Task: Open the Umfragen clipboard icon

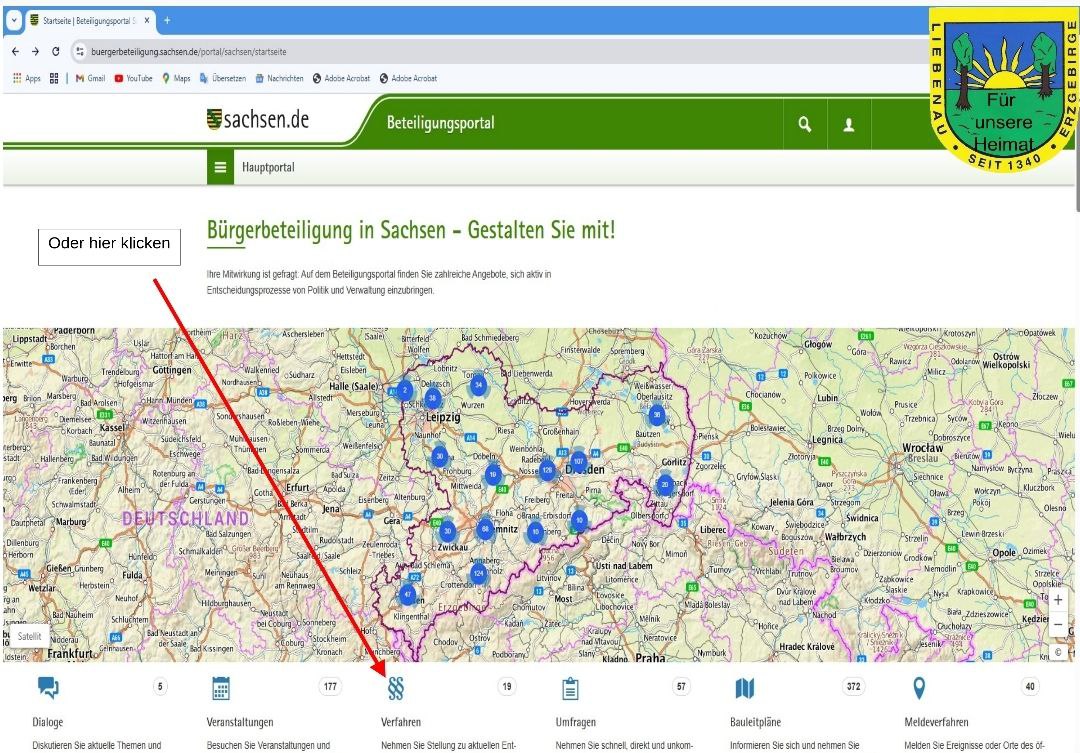Action: click(x=570, y=688)
